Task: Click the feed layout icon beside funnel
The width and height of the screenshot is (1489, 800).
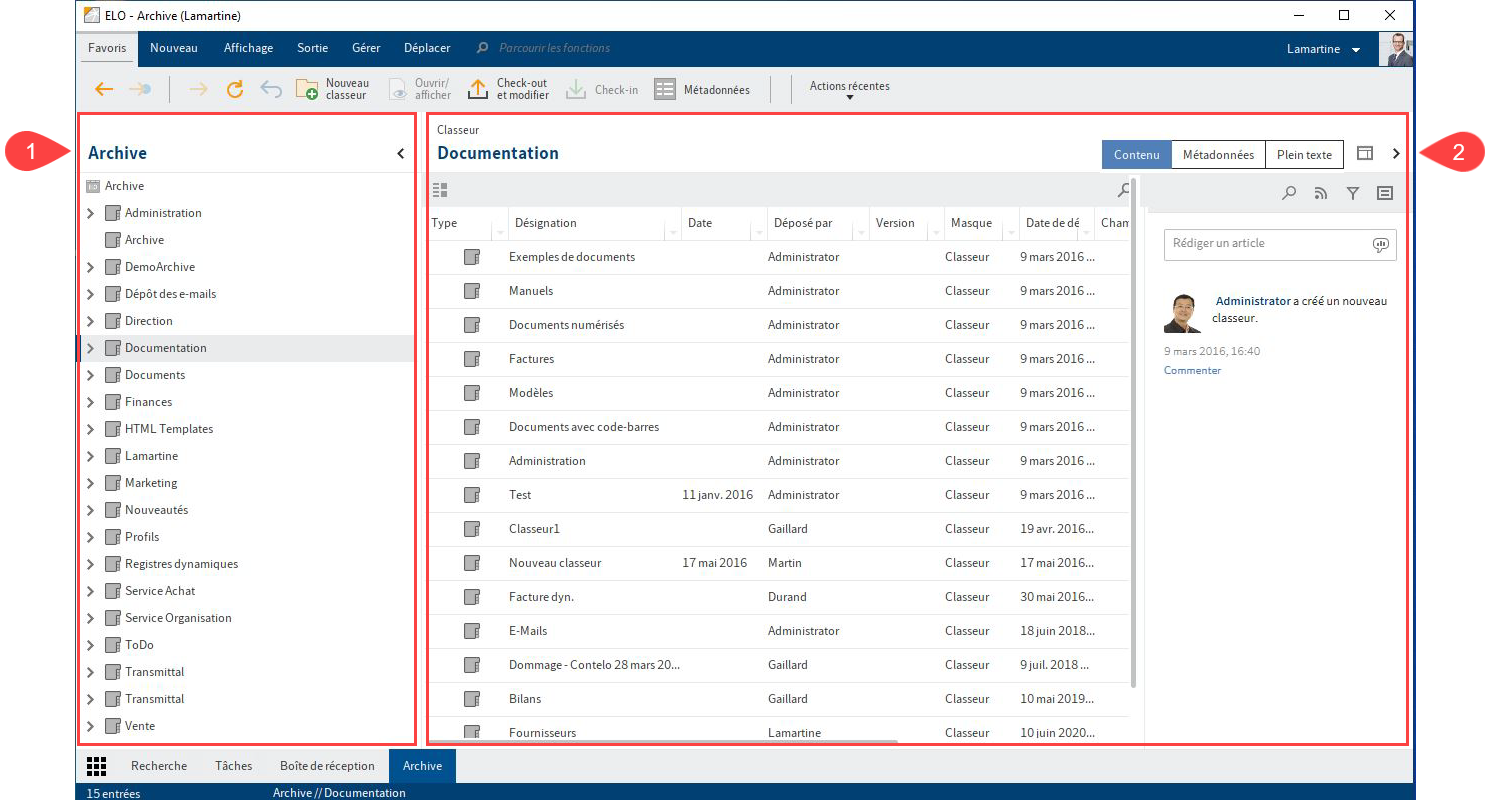Action: (1385, 194)
